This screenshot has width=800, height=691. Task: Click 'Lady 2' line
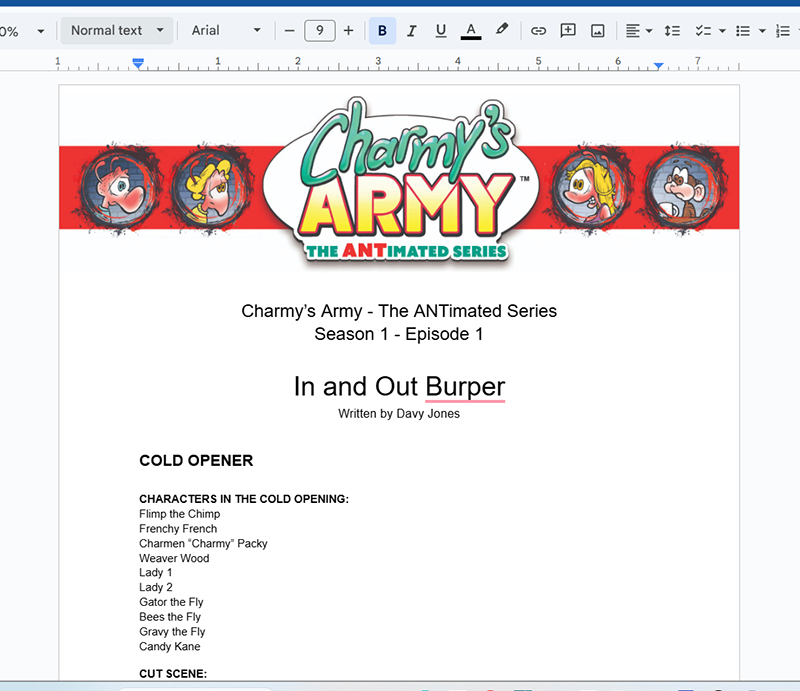156,587
